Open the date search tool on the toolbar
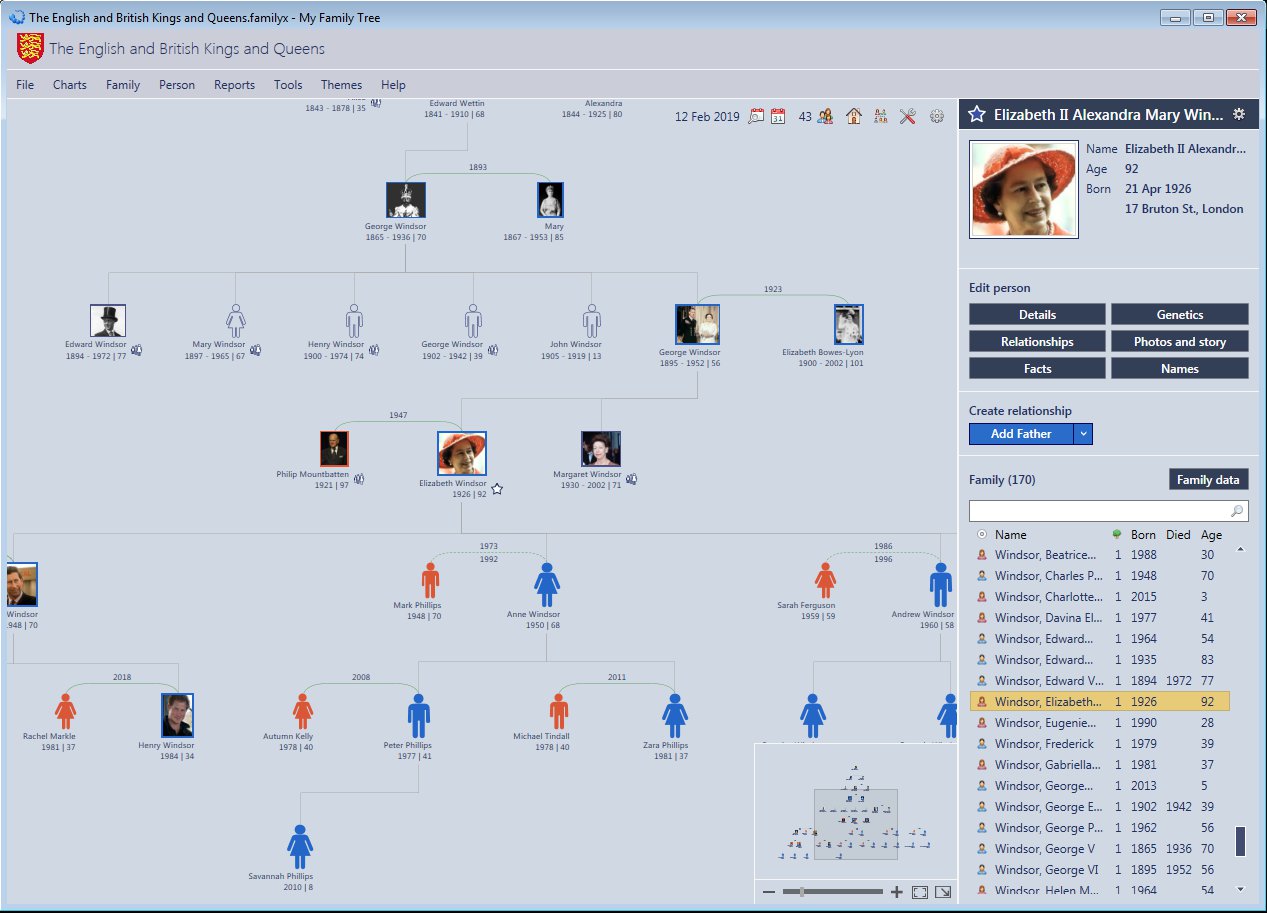 coord(756,116)
